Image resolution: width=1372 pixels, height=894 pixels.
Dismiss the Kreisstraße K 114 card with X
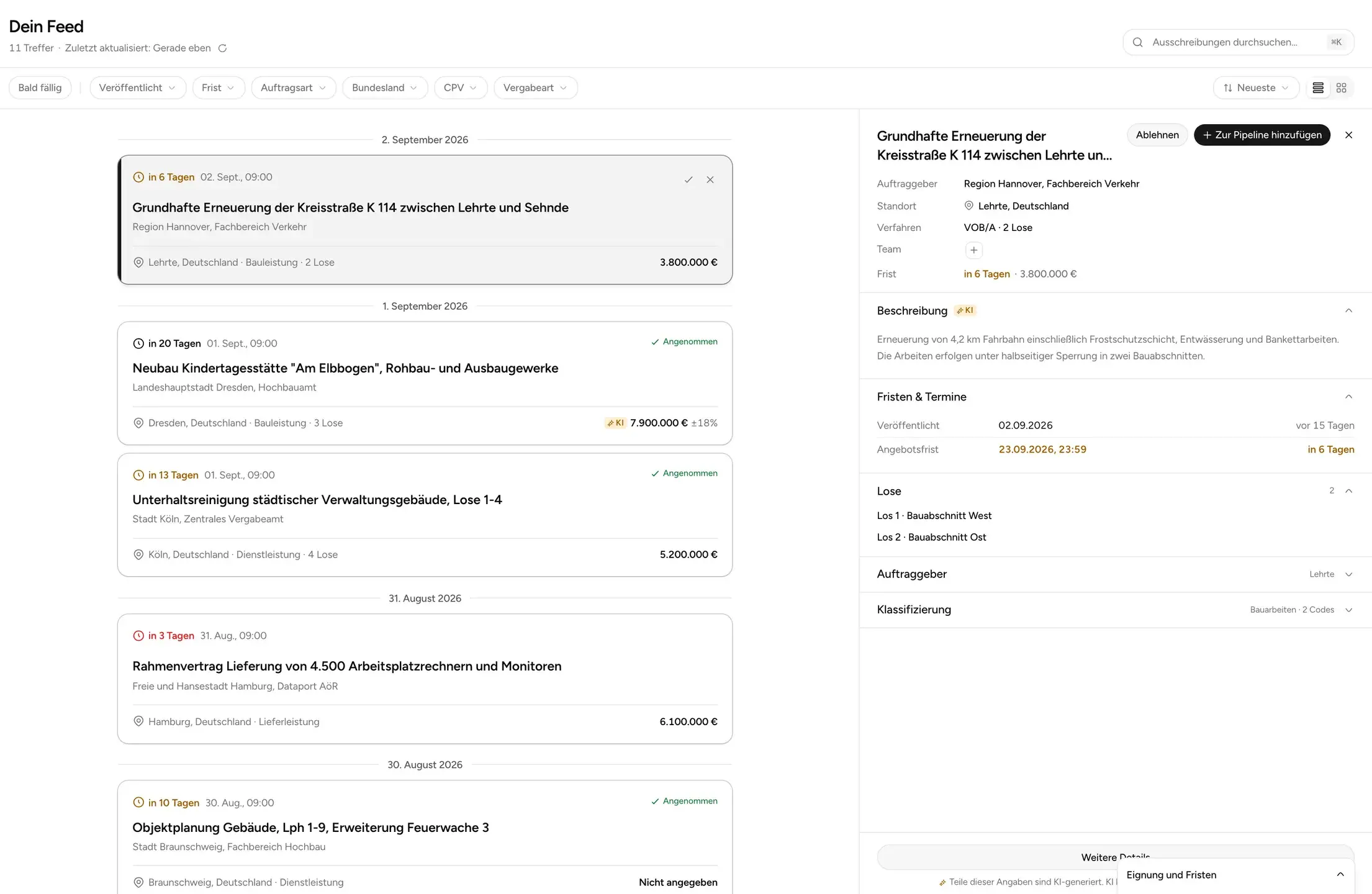pyautogui.click(x=710, y=180)
